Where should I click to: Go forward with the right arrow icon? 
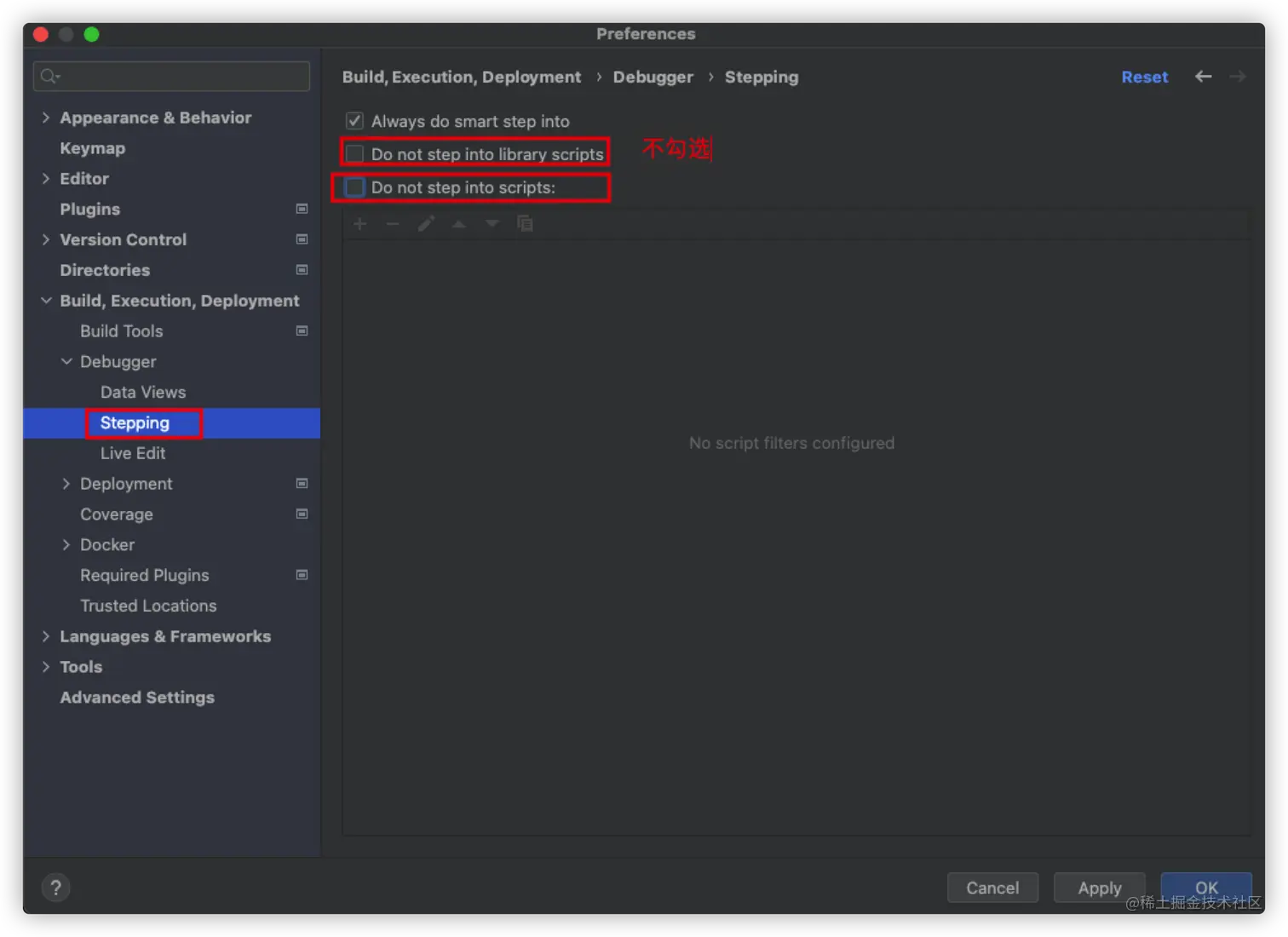[1238, 77]
